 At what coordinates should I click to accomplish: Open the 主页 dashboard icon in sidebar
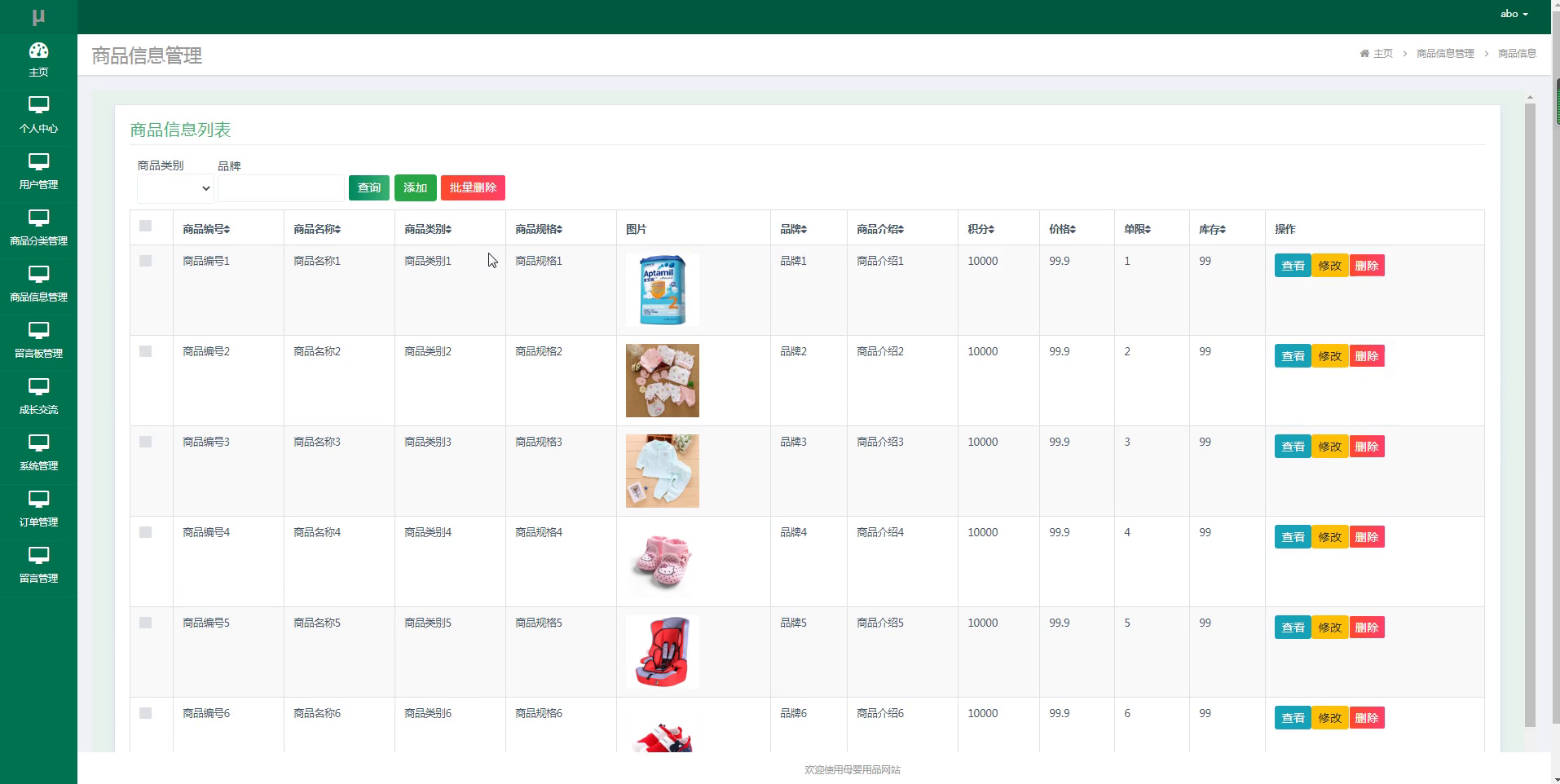coord(38,51)
